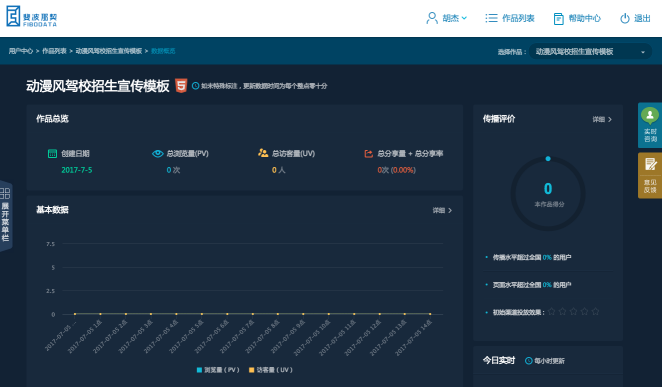The width and height of the screenshot is (662, 387).
Task: Click the 页面水平超过全国 0% 的用户 line
Action: pyautogui.click(x=532, y=285)
